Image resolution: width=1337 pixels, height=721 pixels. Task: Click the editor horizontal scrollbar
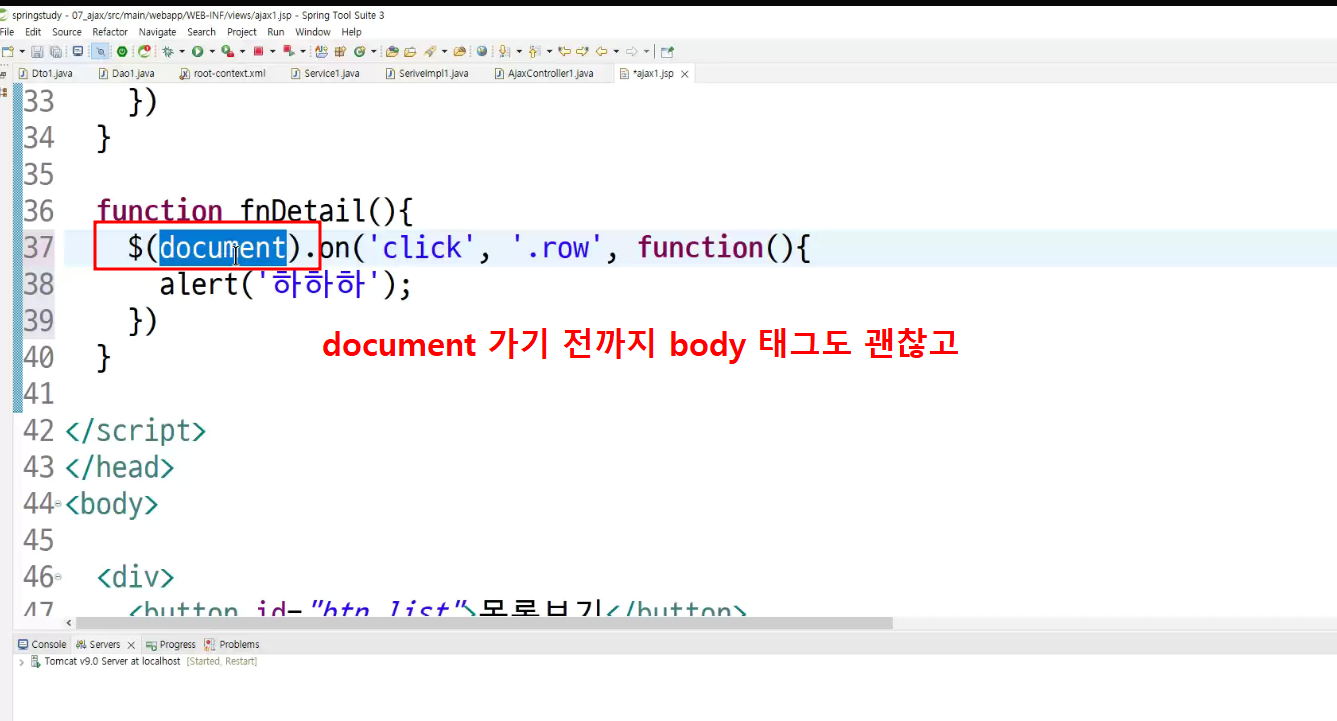(484, 622)
